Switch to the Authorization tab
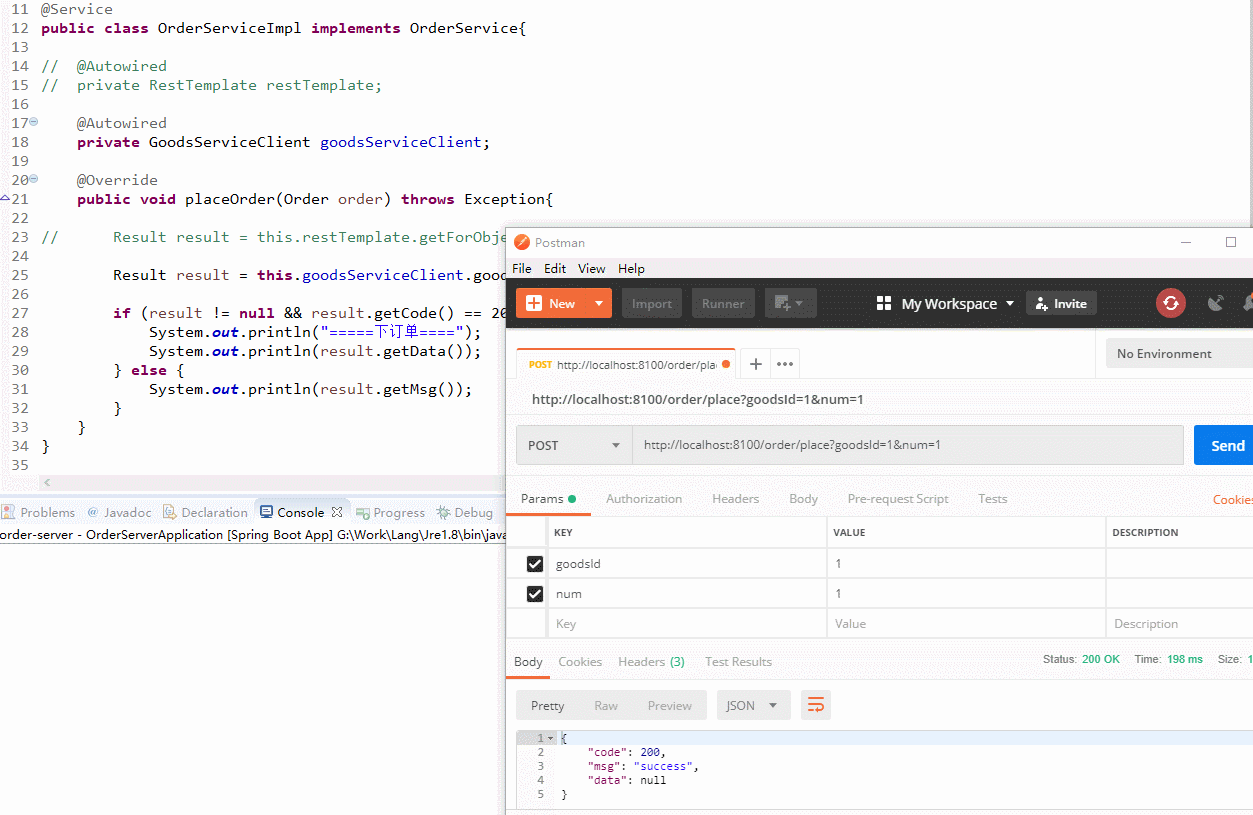1253x815 pixels. (x=644, y=499)
